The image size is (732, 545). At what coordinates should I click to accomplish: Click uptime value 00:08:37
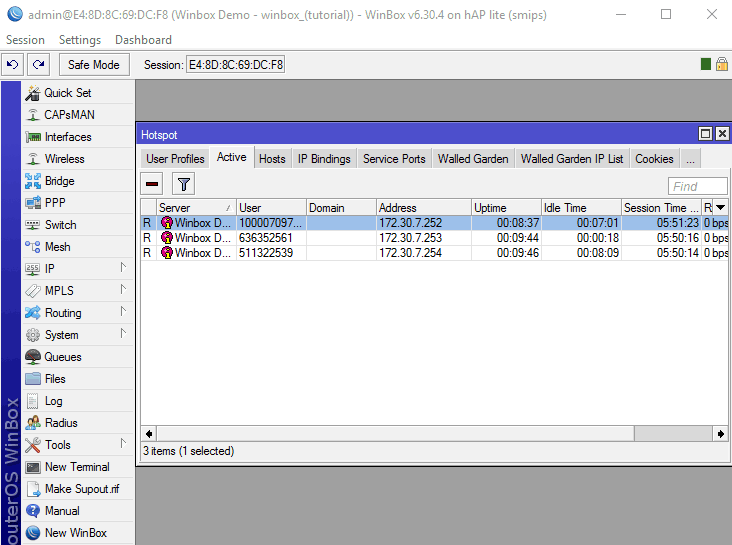[517, 223]
